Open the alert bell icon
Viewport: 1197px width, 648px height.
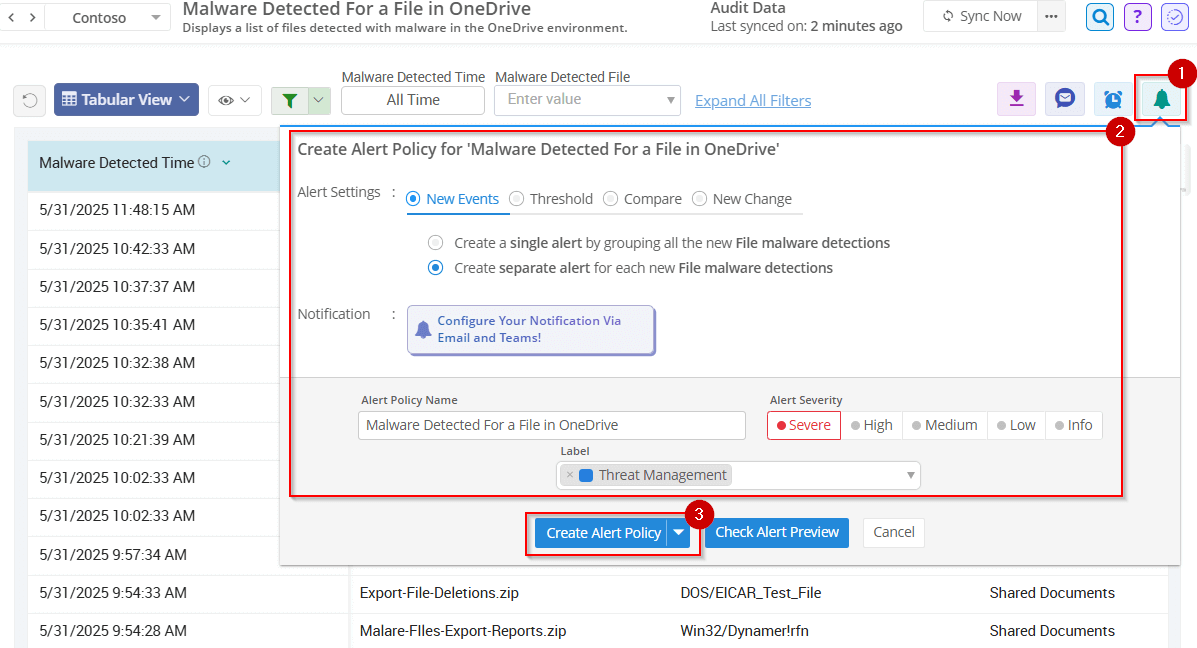1161,99
